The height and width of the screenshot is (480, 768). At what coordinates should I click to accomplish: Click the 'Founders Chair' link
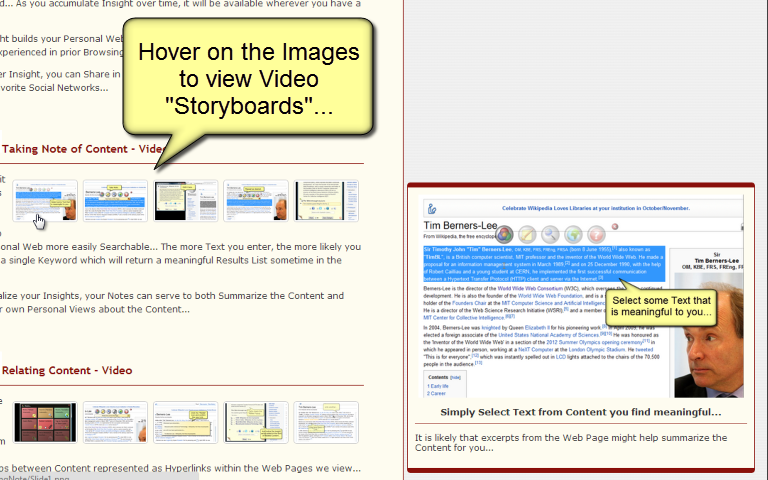(x=469, y=303)
